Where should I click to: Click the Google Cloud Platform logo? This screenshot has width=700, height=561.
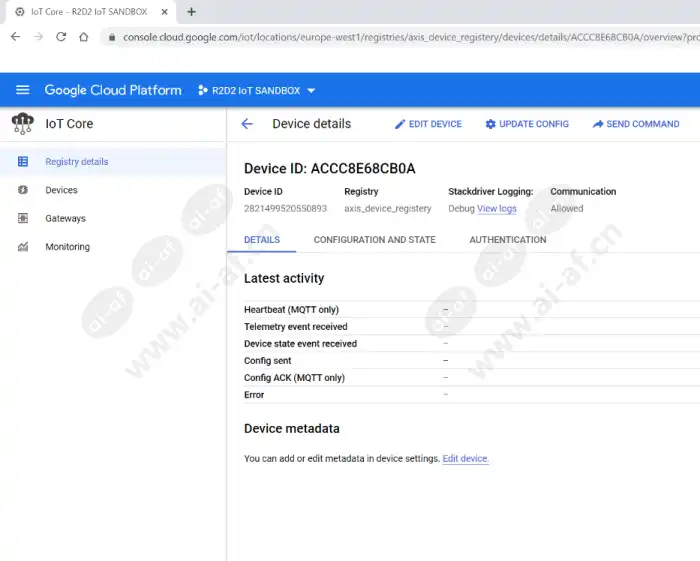coord(113,90)
